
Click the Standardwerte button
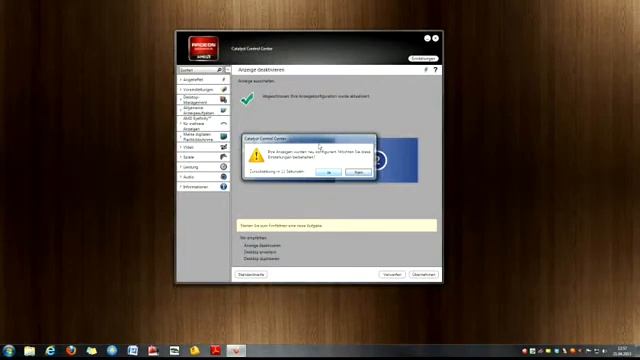(x=251, y=275)
